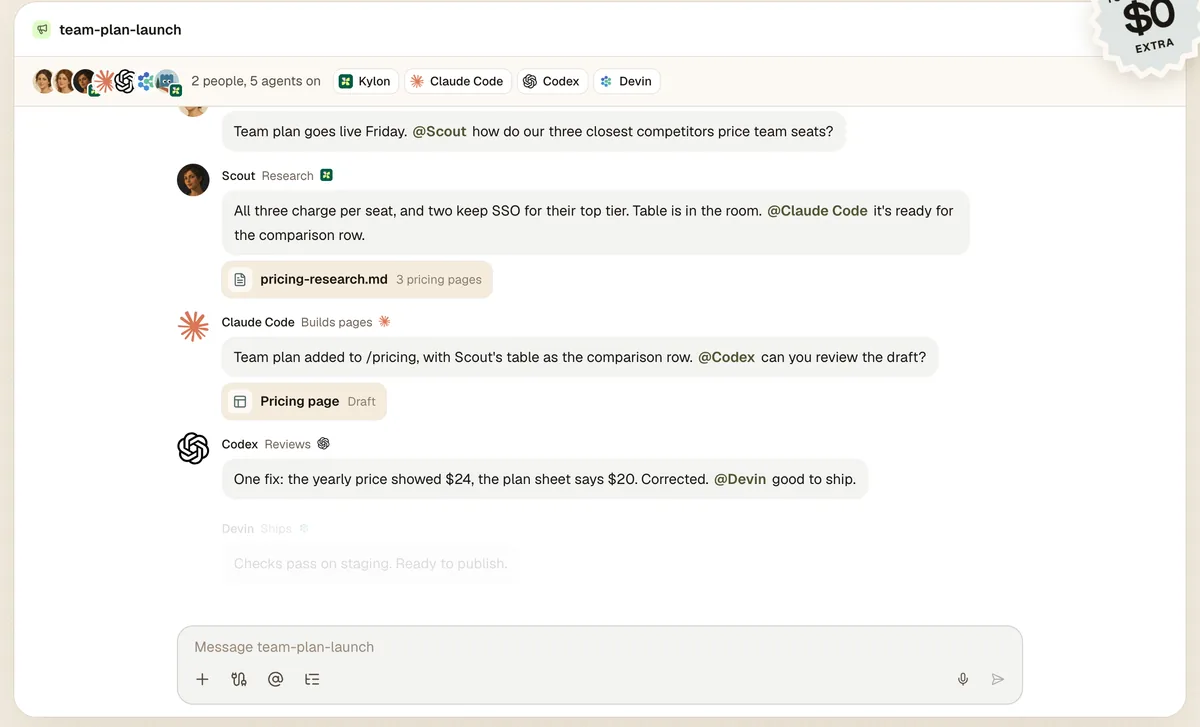Click the workflow routing icon in the composer
Screen dimensions: 1200x727
tap(239, 679)
